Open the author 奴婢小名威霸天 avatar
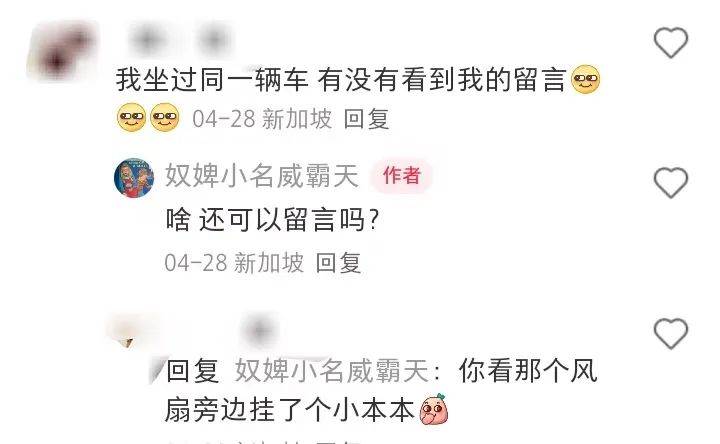 (x=134, y=178)
